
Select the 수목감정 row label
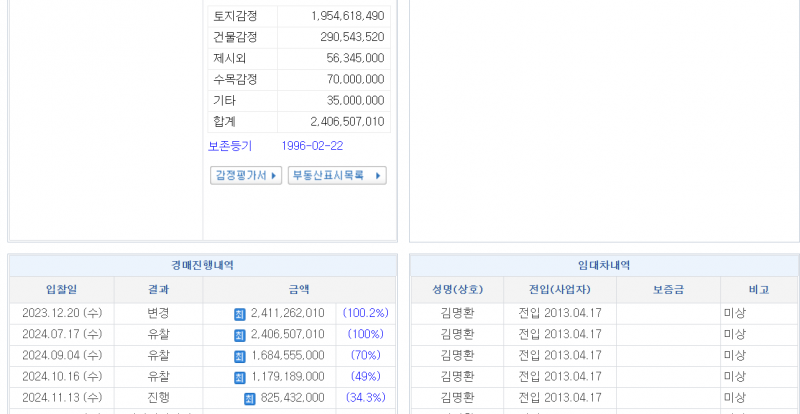(235, 79)
